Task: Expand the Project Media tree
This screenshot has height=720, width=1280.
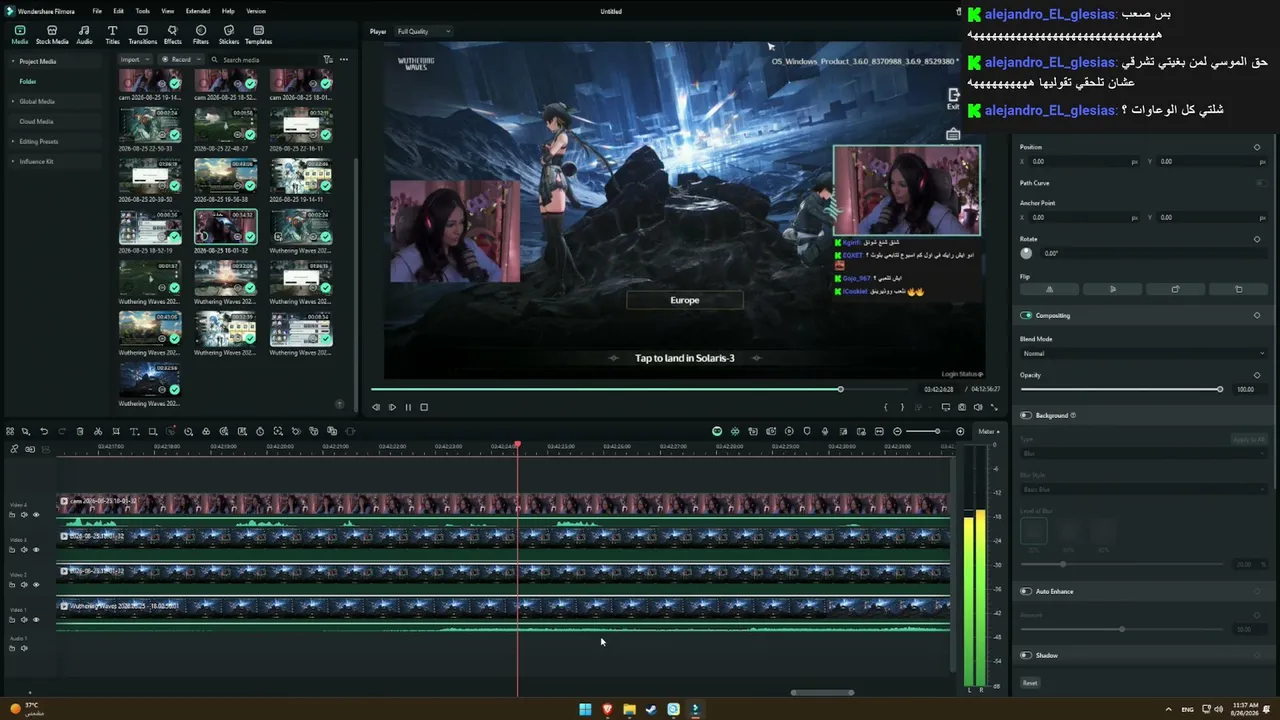Action: [x=14, y=62]
